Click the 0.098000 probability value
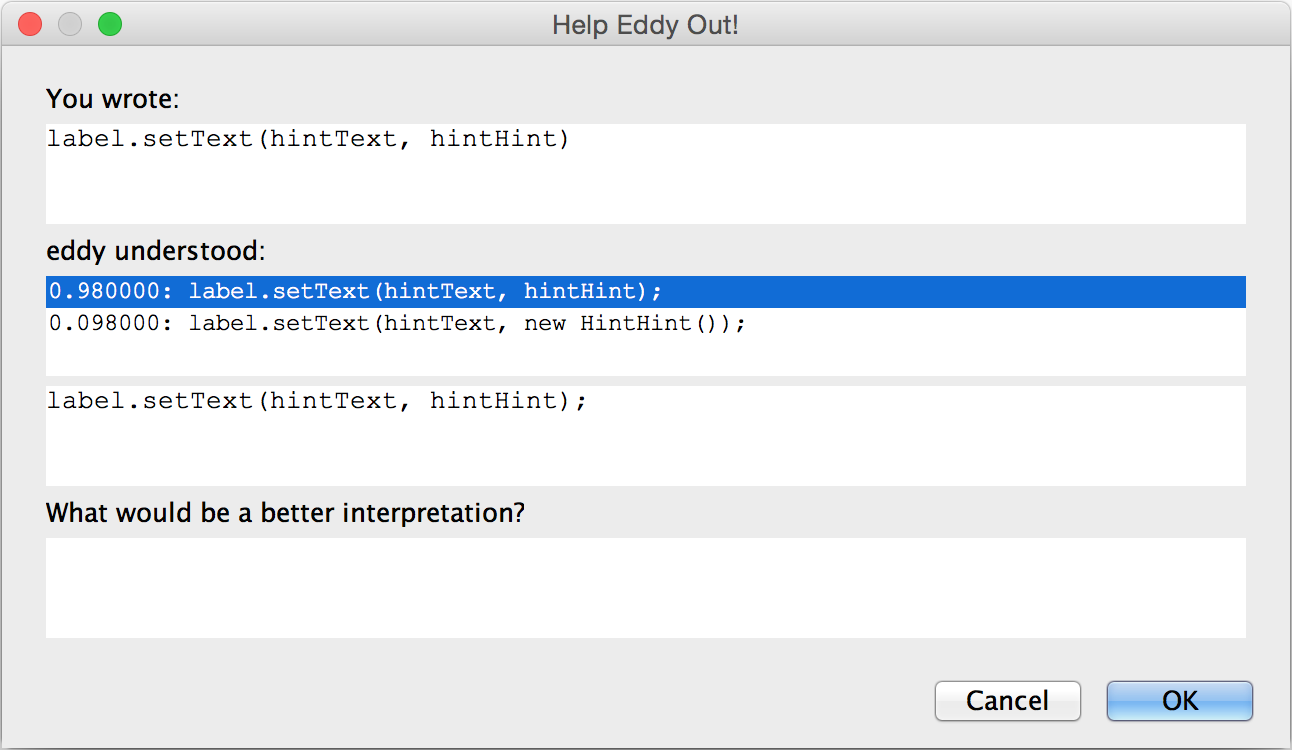 pos(110,324)
